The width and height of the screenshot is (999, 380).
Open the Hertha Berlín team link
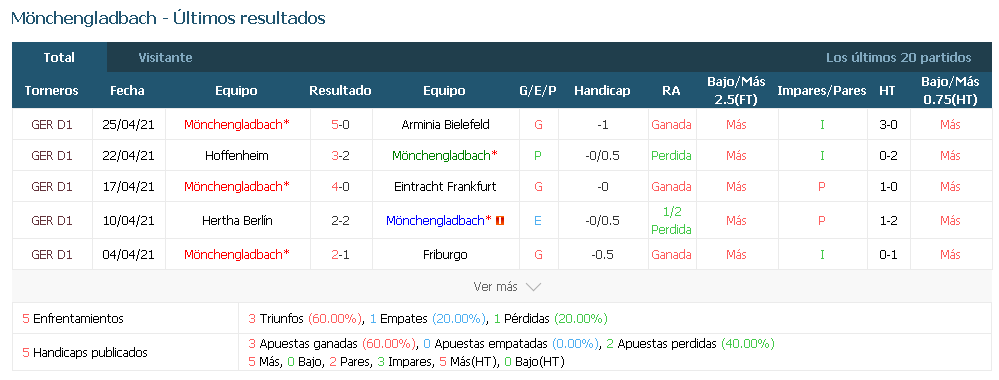pos(237,221)
